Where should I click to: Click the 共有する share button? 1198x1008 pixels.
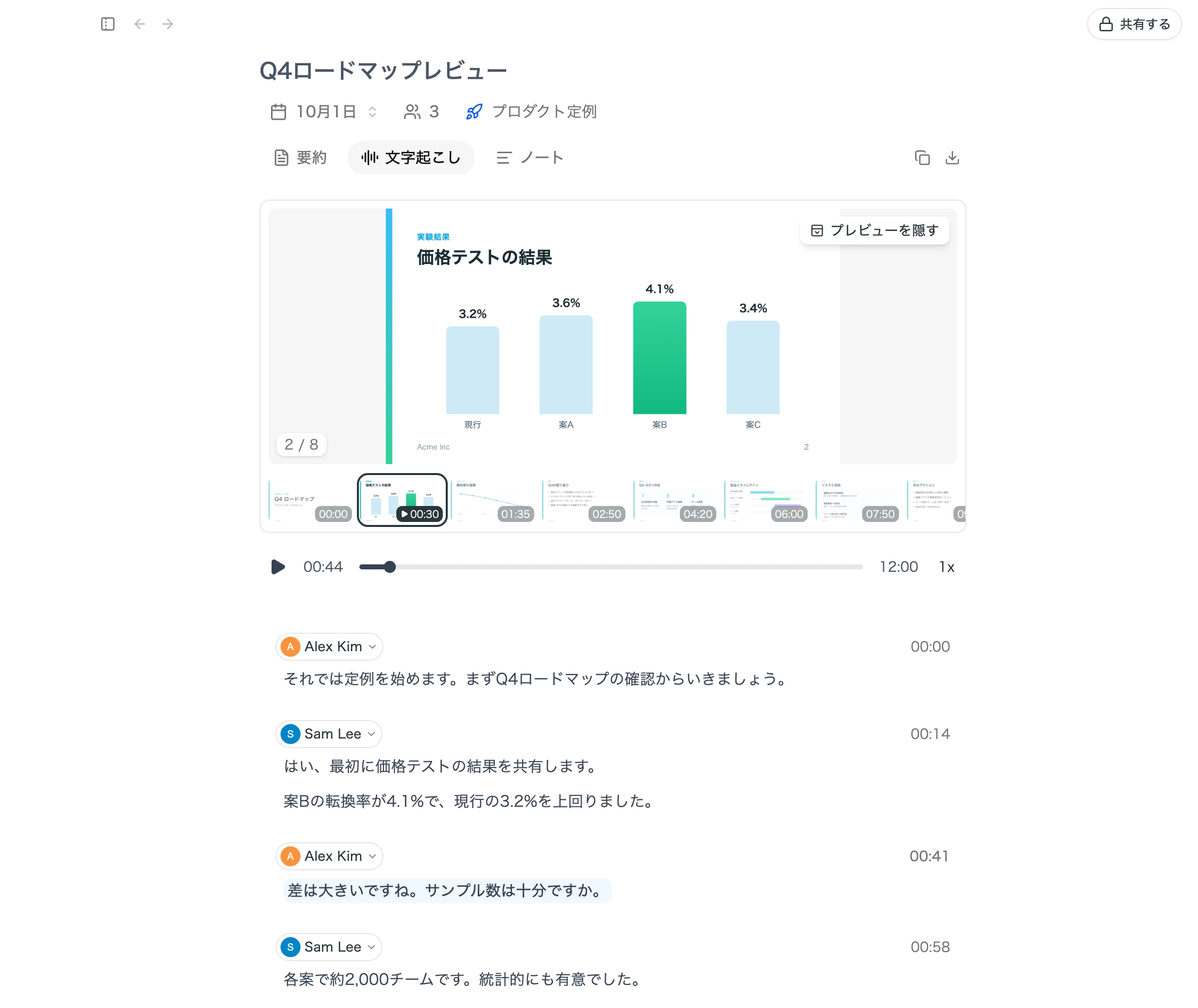1134,24
